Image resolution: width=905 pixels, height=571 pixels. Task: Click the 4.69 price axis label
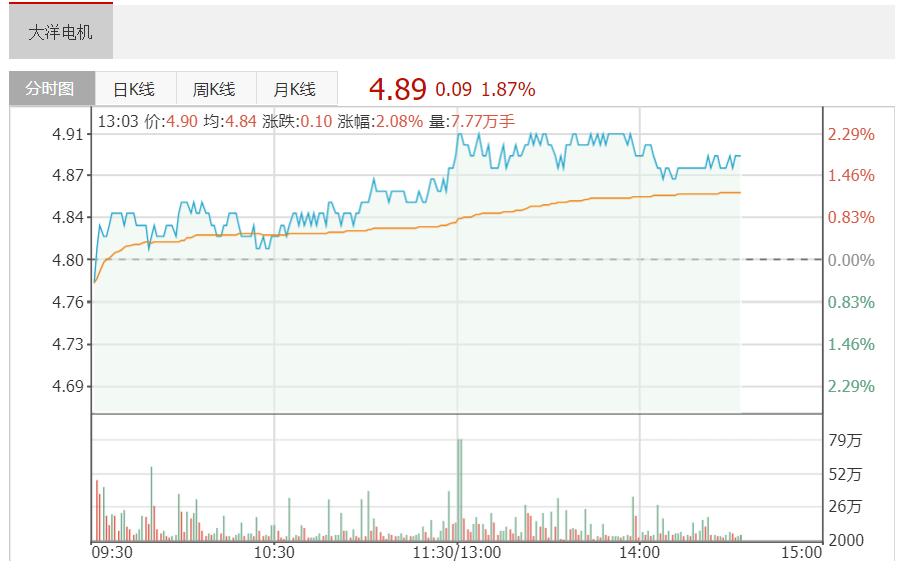tap(68, 386)
